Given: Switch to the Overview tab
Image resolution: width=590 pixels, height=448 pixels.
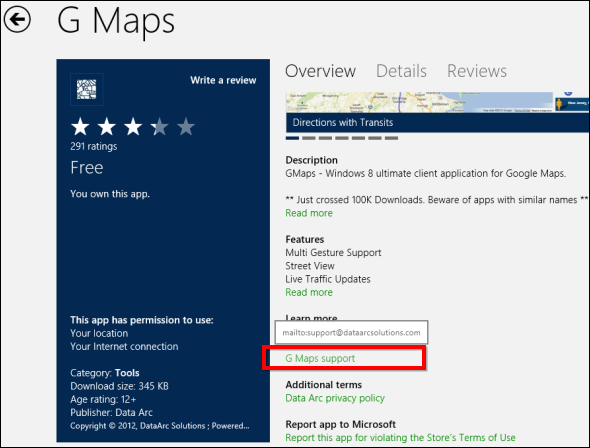Looking at the screenshot, I should coord(320,71).
